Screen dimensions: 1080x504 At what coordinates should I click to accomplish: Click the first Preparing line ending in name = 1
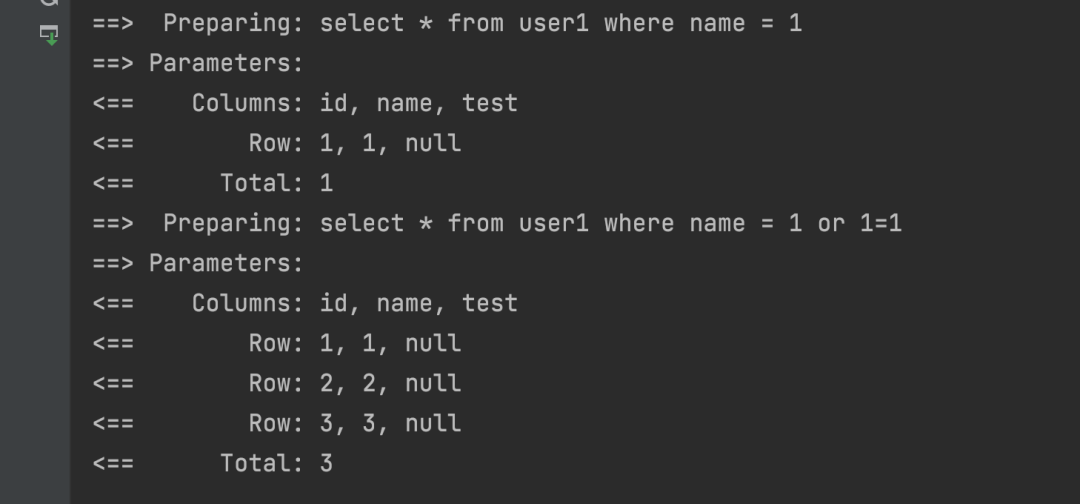pyautogui.click(x=448, y=23)
